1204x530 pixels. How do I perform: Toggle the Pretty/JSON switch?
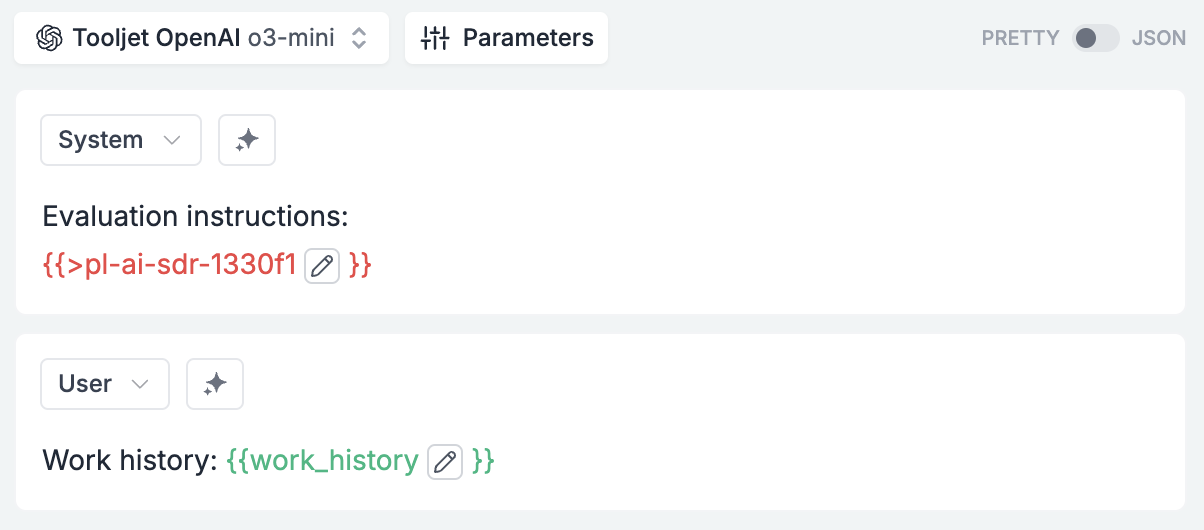[x=1095, y=38]
